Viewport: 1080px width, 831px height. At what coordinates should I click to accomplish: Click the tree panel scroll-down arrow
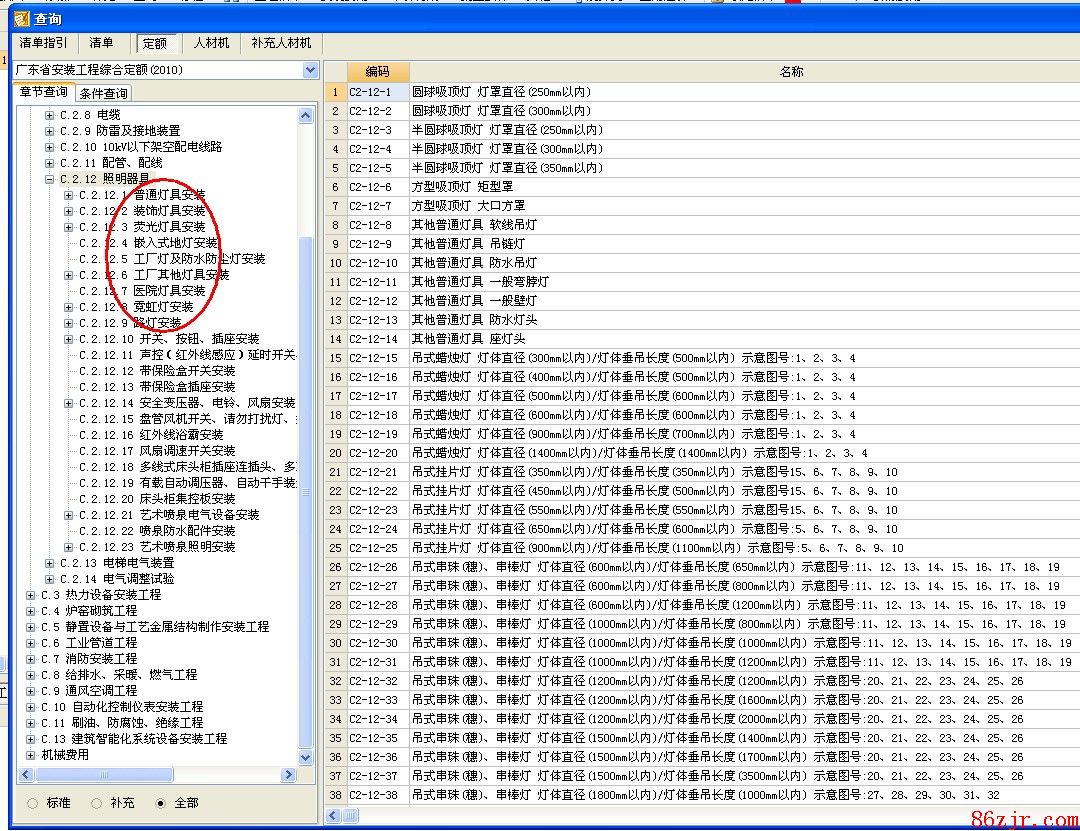point(307,758)
